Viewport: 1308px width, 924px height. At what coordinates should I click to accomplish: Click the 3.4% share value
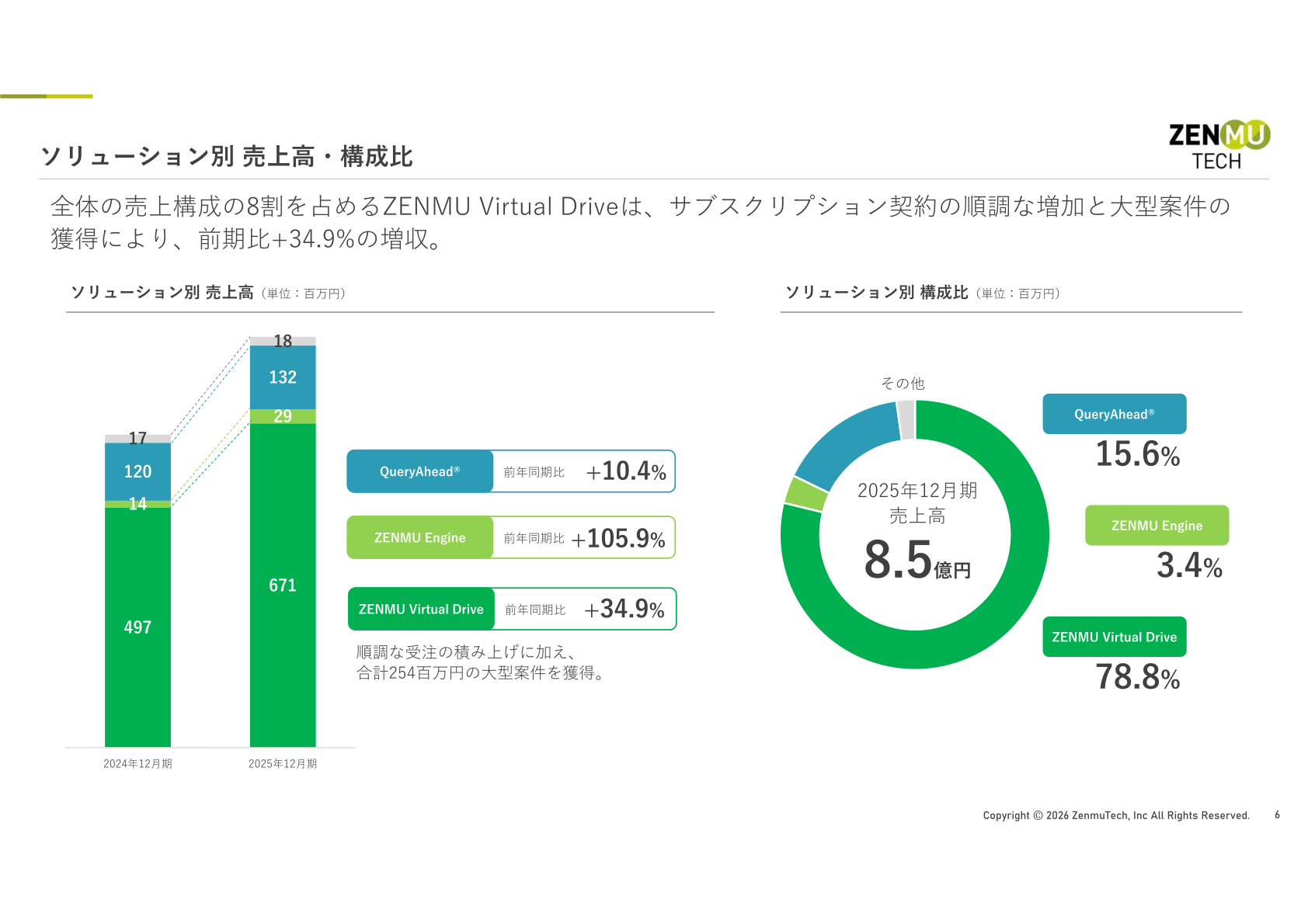1189,565
